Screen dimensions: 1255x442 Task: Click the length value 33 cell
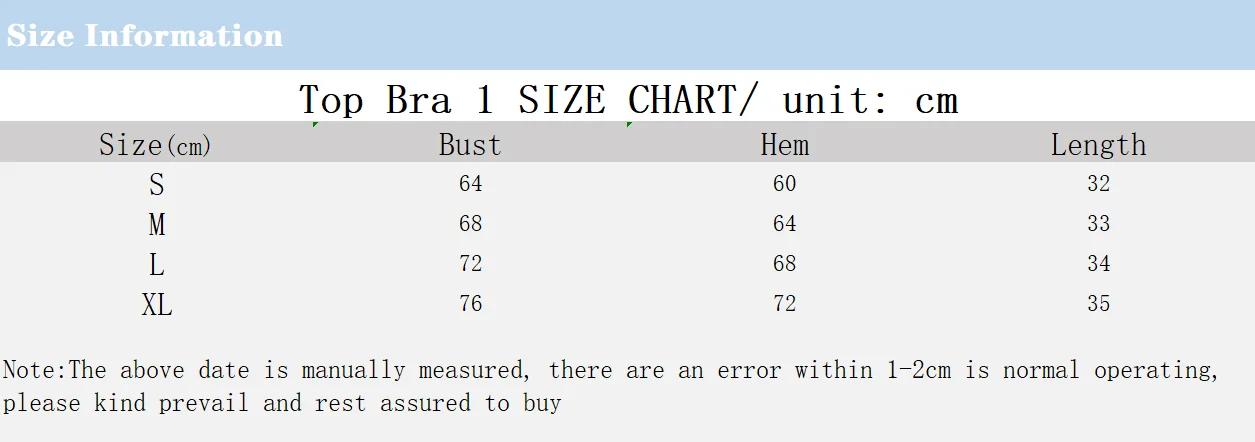click(x=1099, y=224)
